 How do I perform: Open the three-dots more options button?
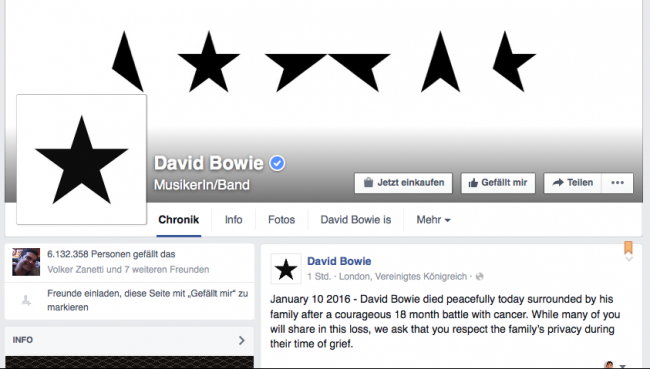617,183
